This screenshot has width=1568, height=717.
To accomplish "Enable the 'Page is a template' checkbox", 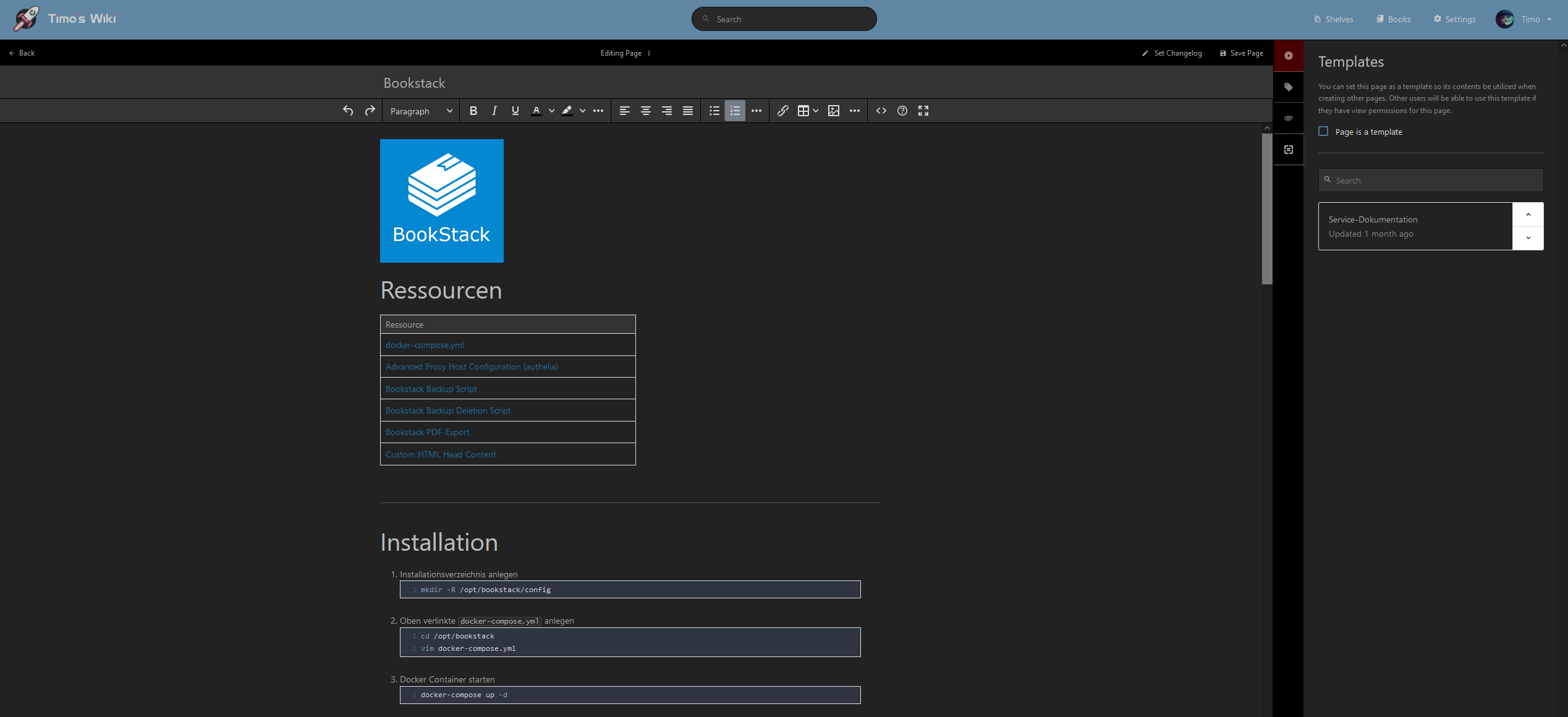I will pyautogui.click(x=1323, y=132).
